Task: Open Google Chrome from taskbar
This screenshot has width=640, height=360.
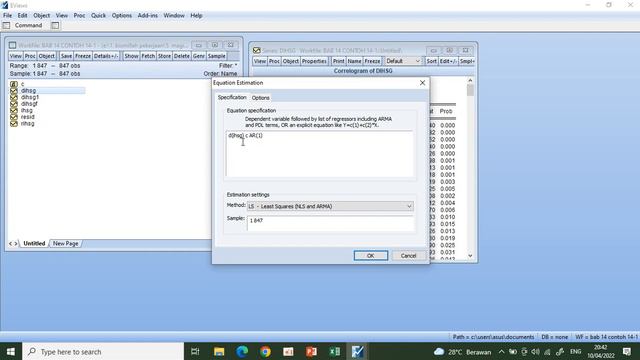Action: pos(265,351)
